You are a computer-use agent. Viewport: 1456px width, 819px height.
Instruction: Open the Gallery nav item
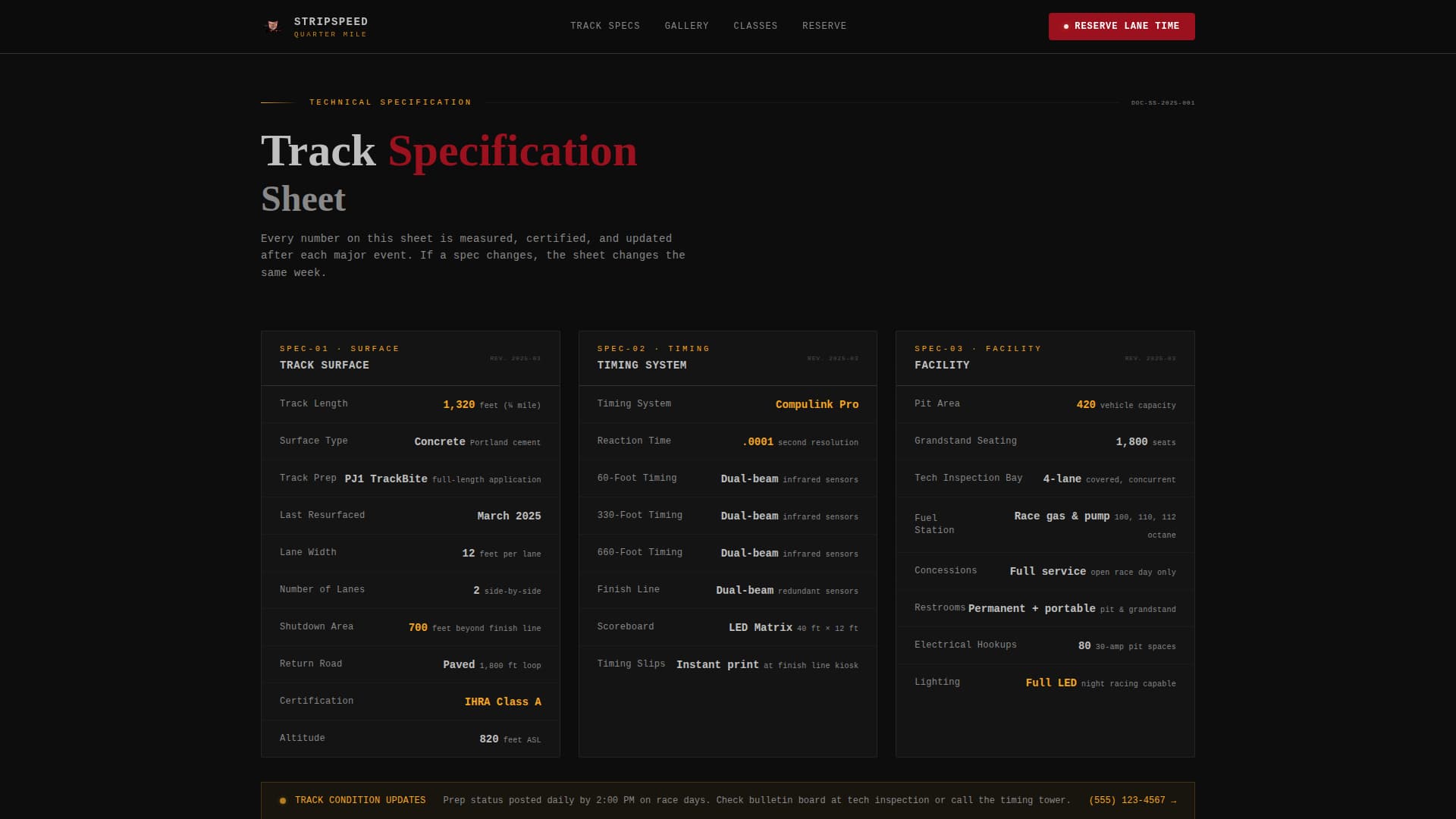[687, 26]
